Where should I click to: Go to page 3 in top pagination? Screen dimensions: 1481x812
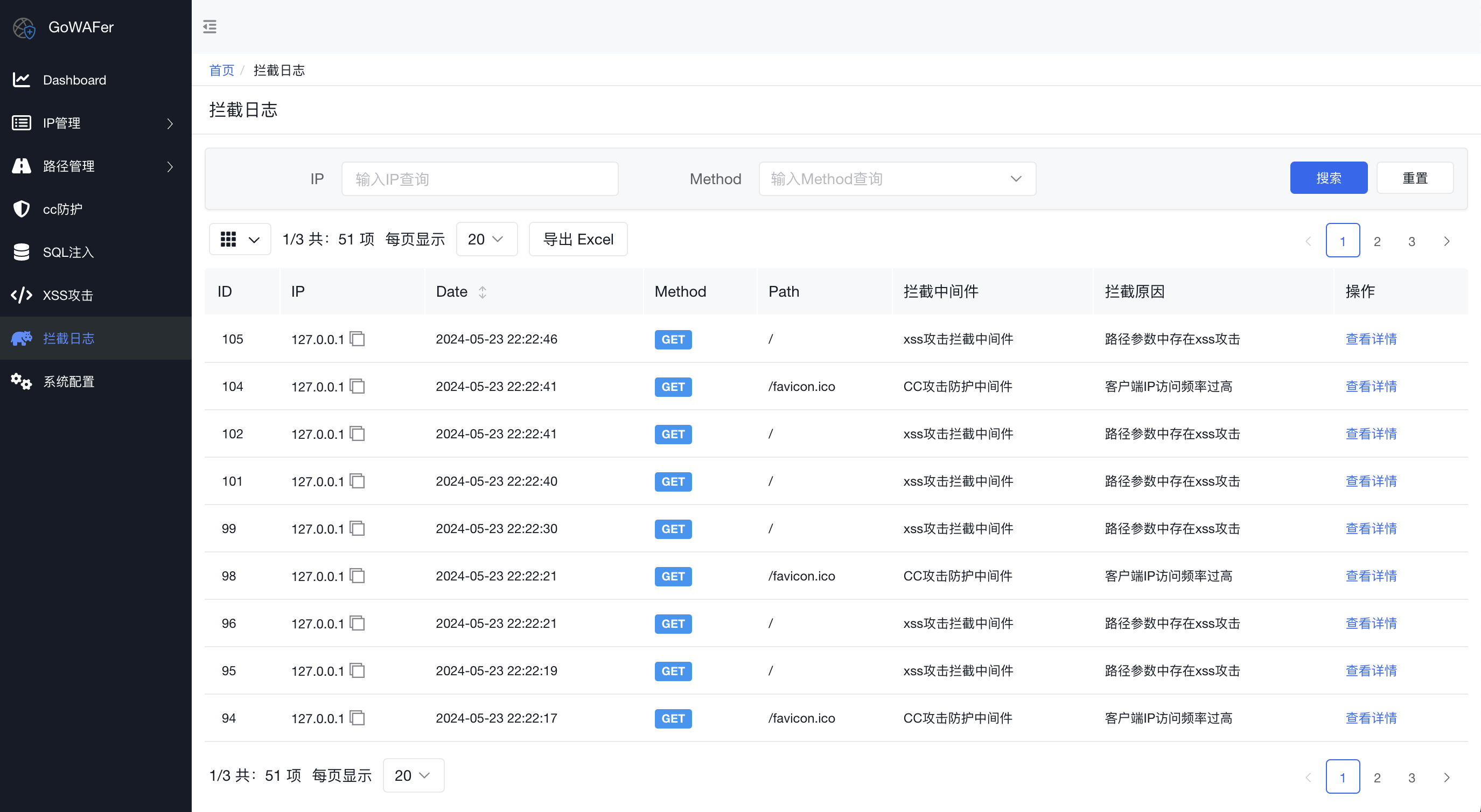coord(1412,241)
